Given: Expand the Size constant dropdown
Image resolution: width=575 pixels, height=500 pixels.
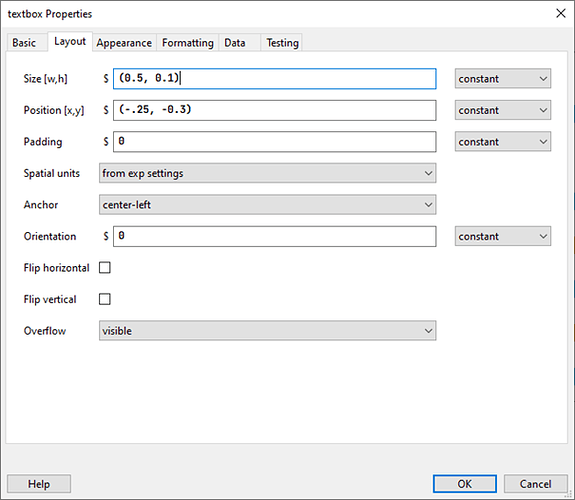Looking at the screenshot, I should click(x=503, y=79).
